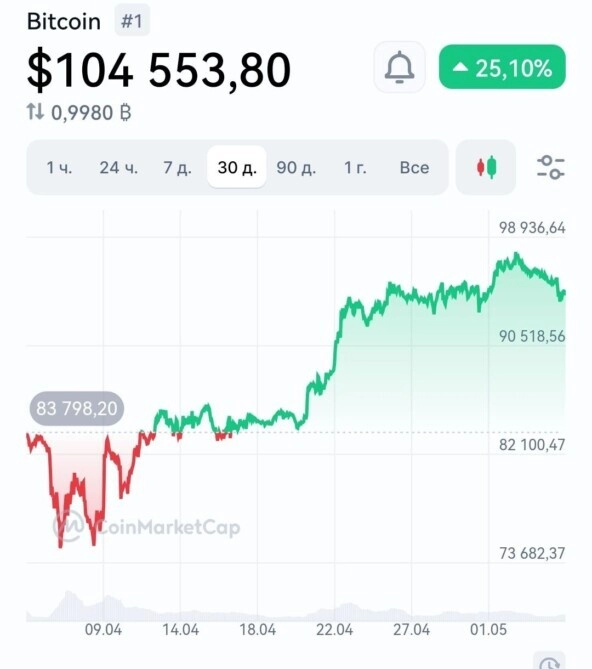Show the Все all-time range
Screen dimensions: 592x669
(414, 167)
